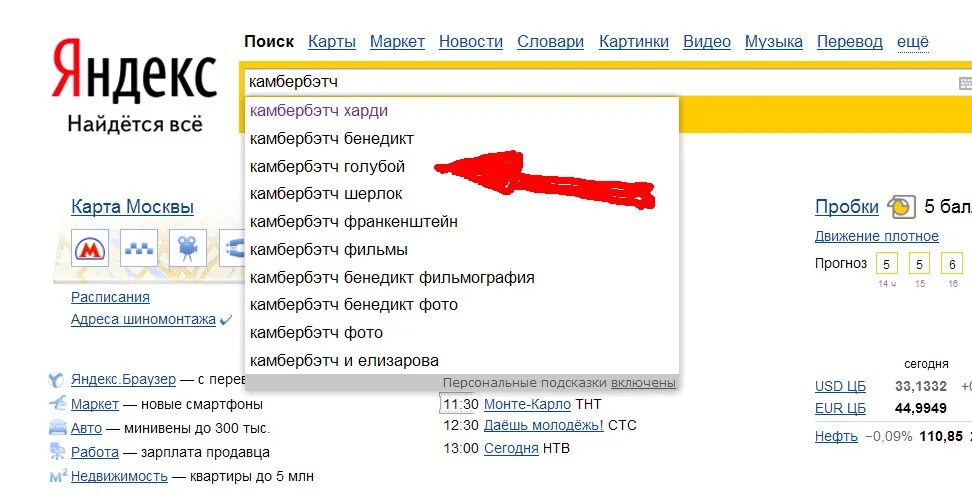Click the taxi icon under Карта Москвы

pyautogui.click(x=139, y=248)
